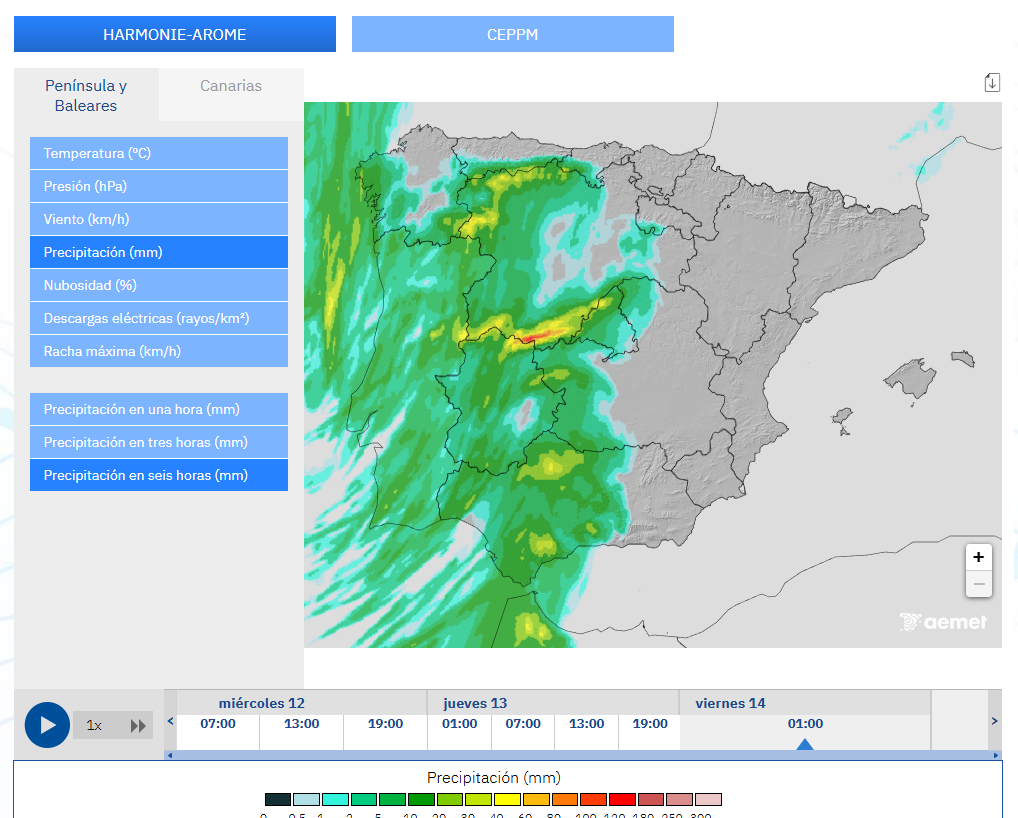Download the map image with the download icon

[x=992, y=82]
